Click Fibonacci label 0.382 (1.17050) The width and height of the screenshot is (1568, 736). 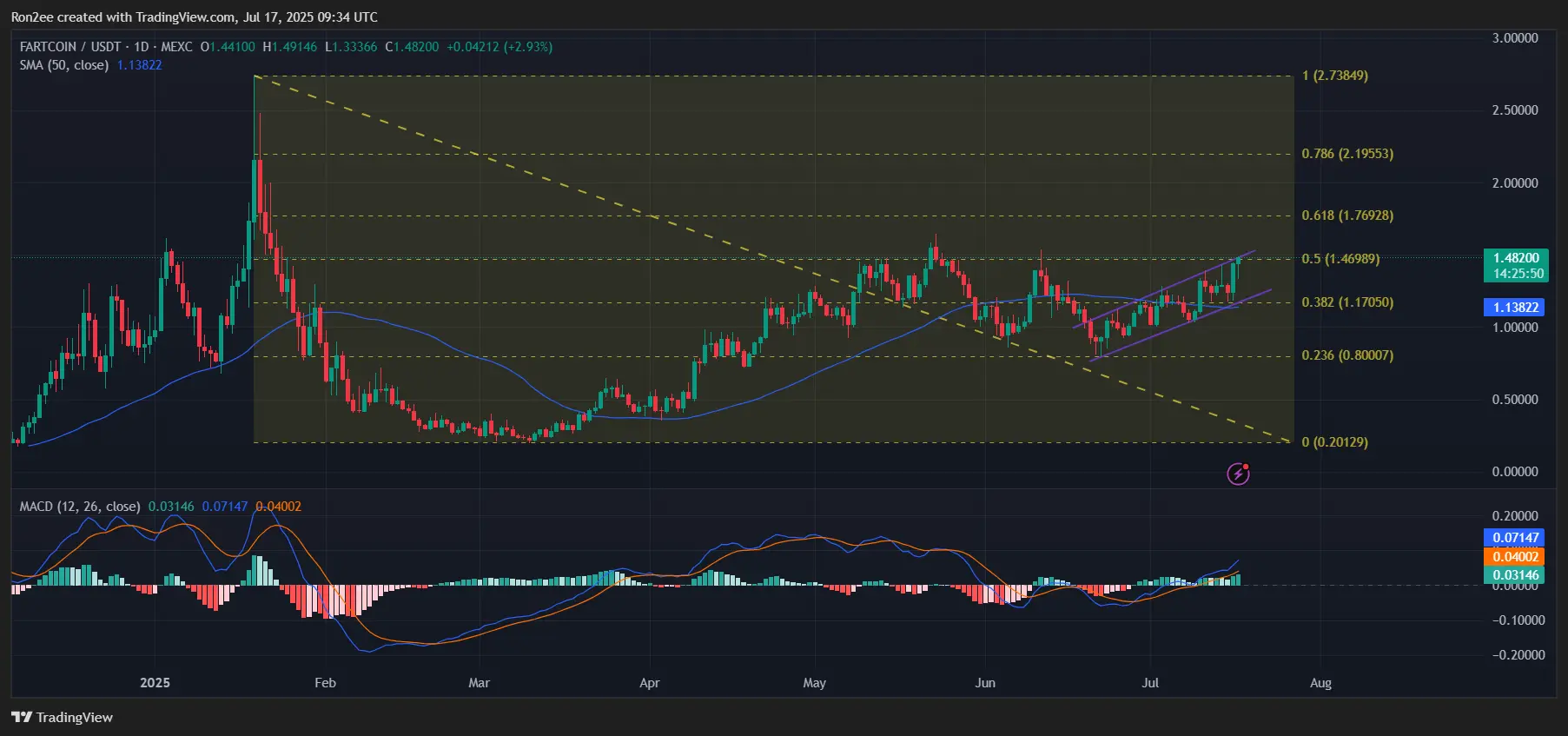(x=1347, y=302)
